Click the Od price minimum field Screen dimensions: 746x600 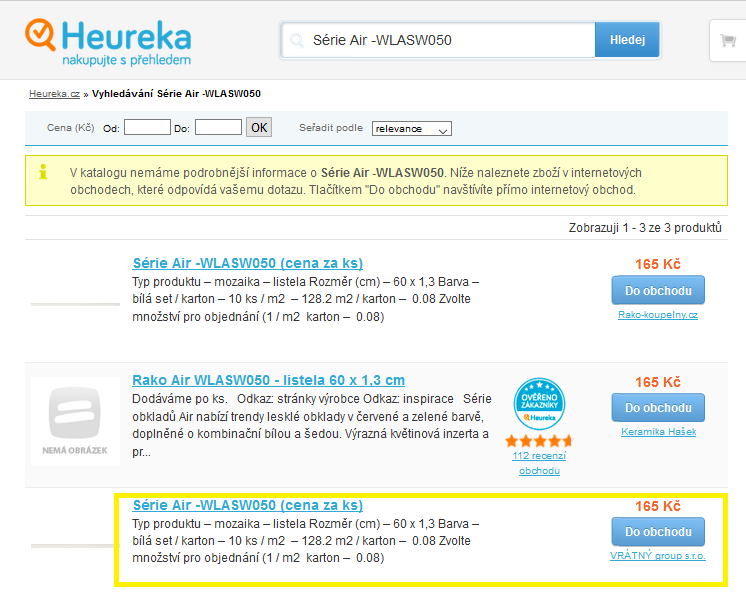(x=147, y=128)
